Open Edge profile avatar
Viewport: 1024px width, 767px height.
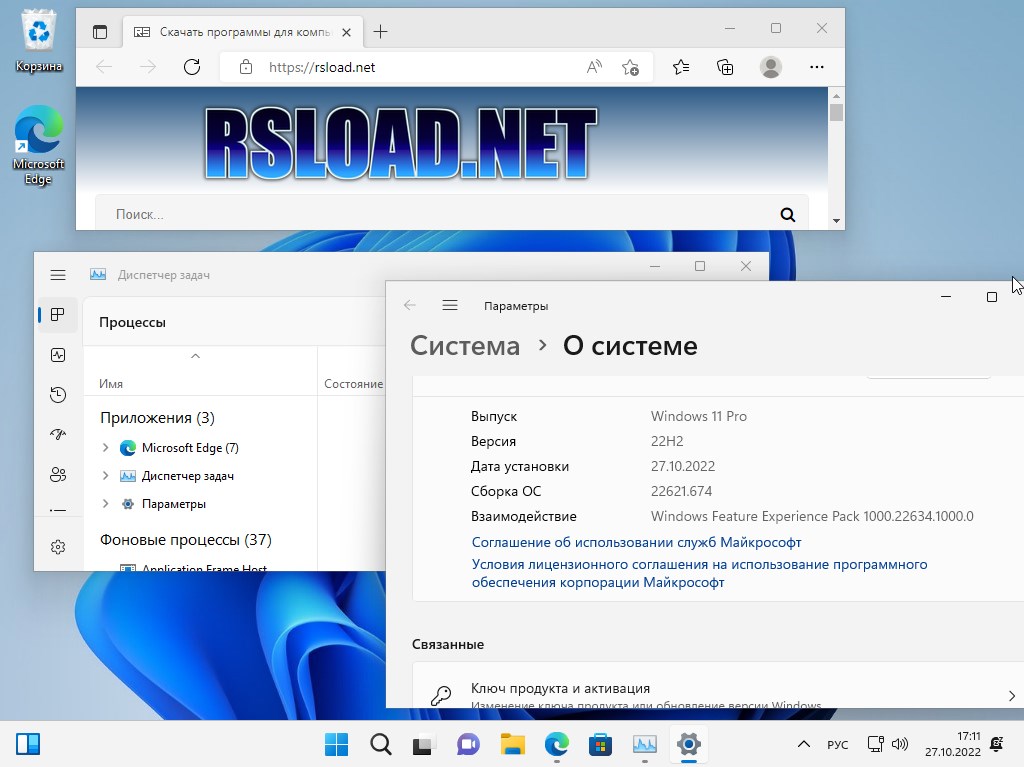[771, 67]
